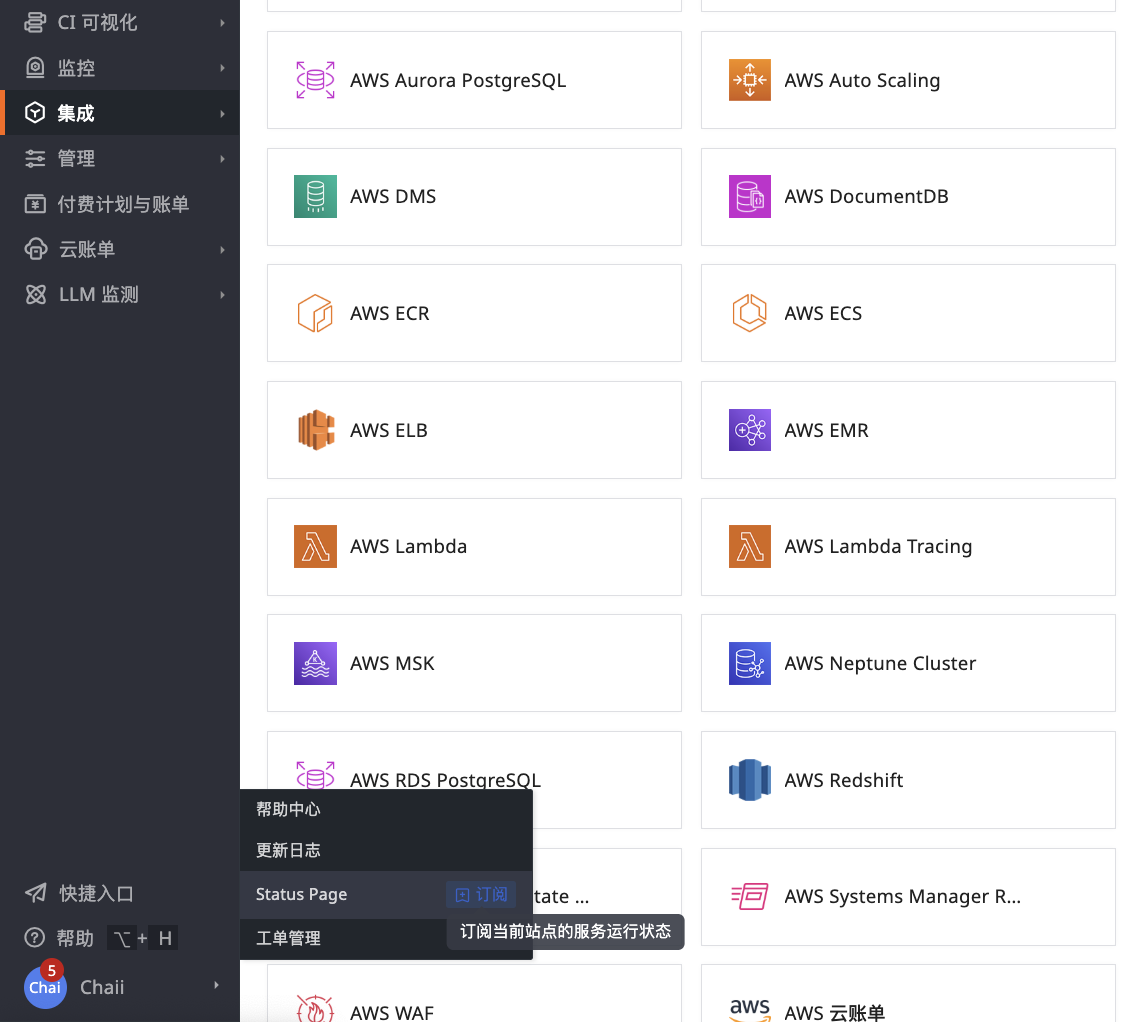Click the AWS EMR icon
The image size is (1130, 1022).
[749, 430]
